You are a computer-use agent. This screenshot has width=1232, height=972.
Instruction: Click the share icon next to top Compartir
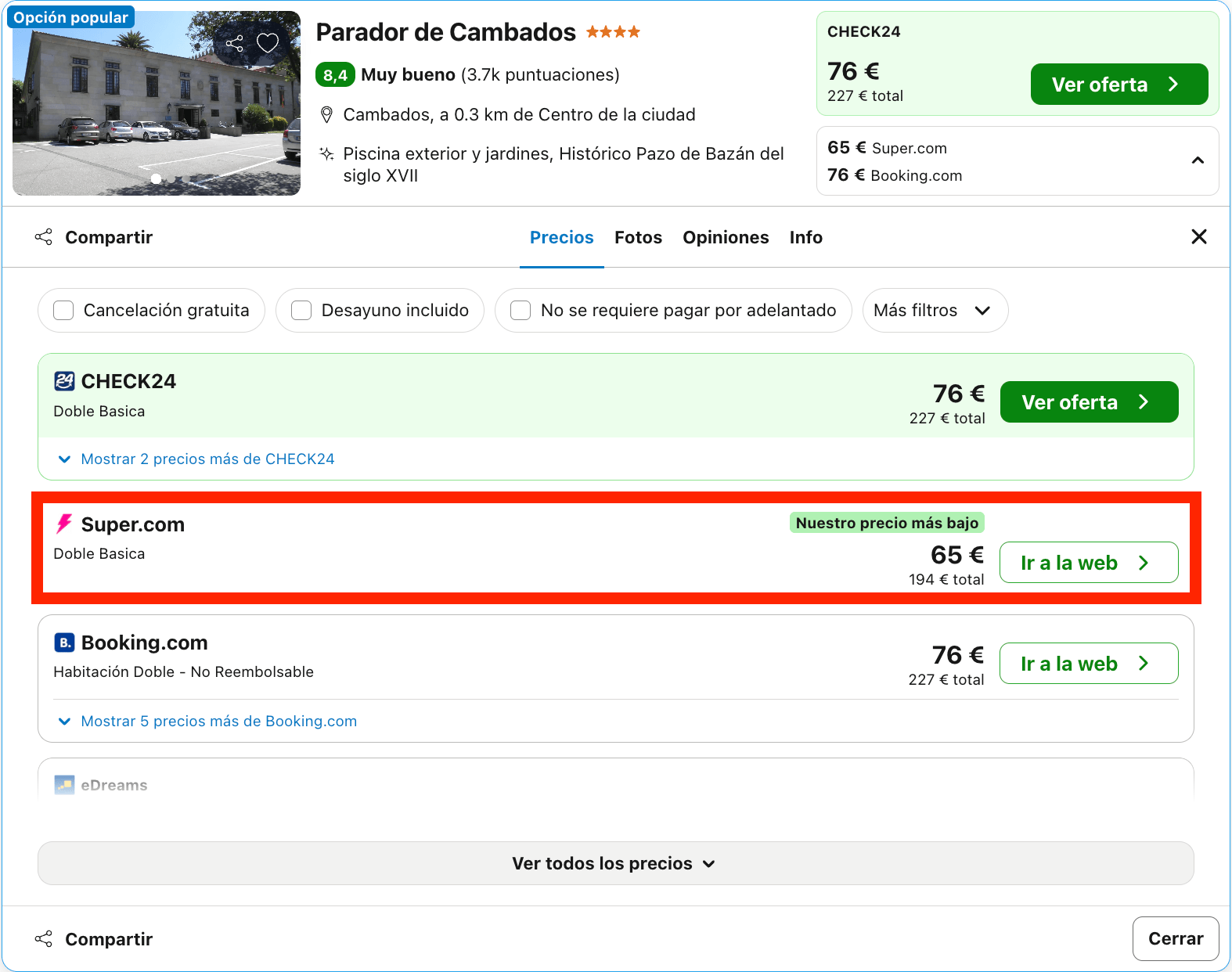tap(44, 237)
